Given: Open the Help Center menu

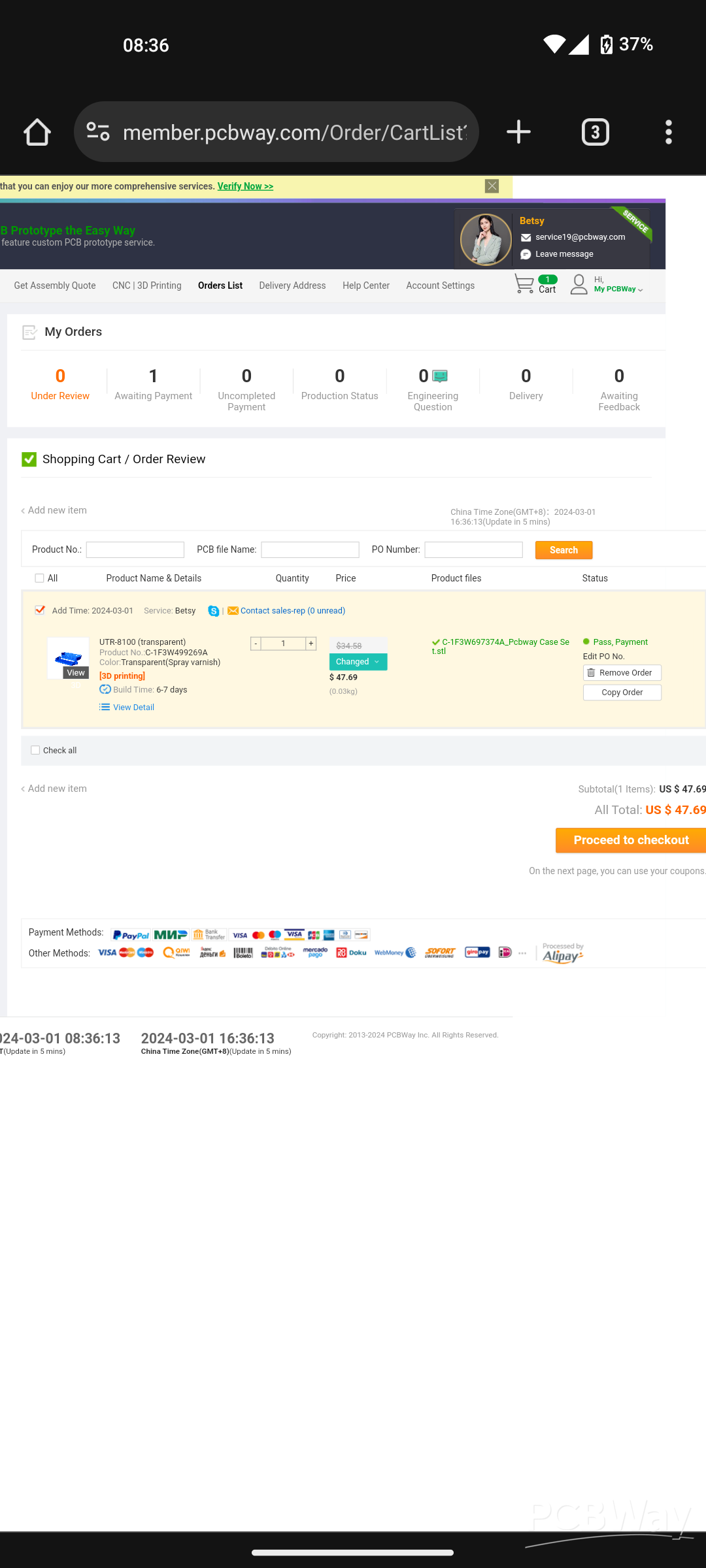Looking at the screenshot, I should tap(366, 286).
